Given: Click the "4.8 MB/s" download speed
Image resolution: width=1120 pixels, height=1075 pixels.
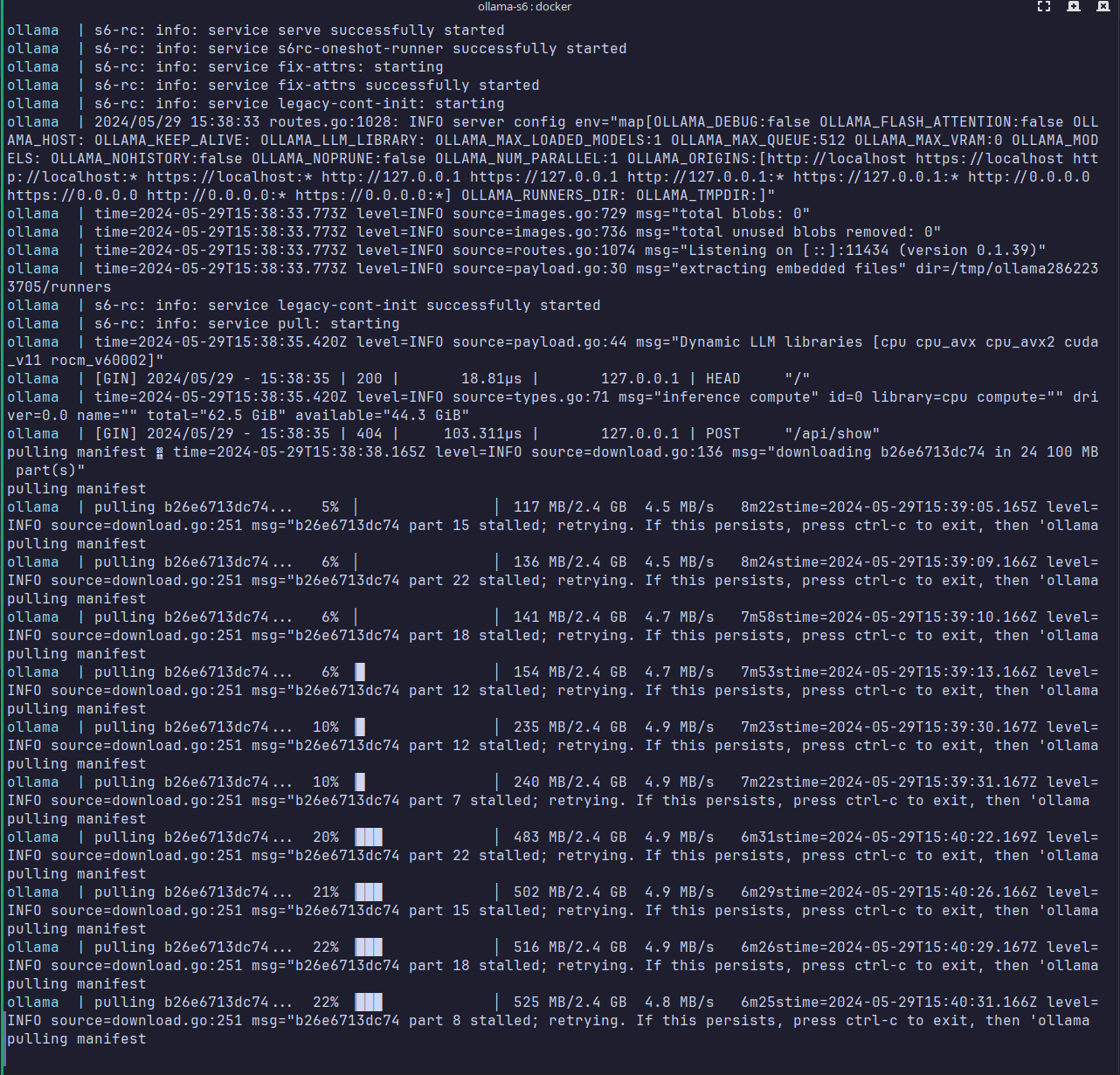Looking at the screenshot, I should (680, 1003).
